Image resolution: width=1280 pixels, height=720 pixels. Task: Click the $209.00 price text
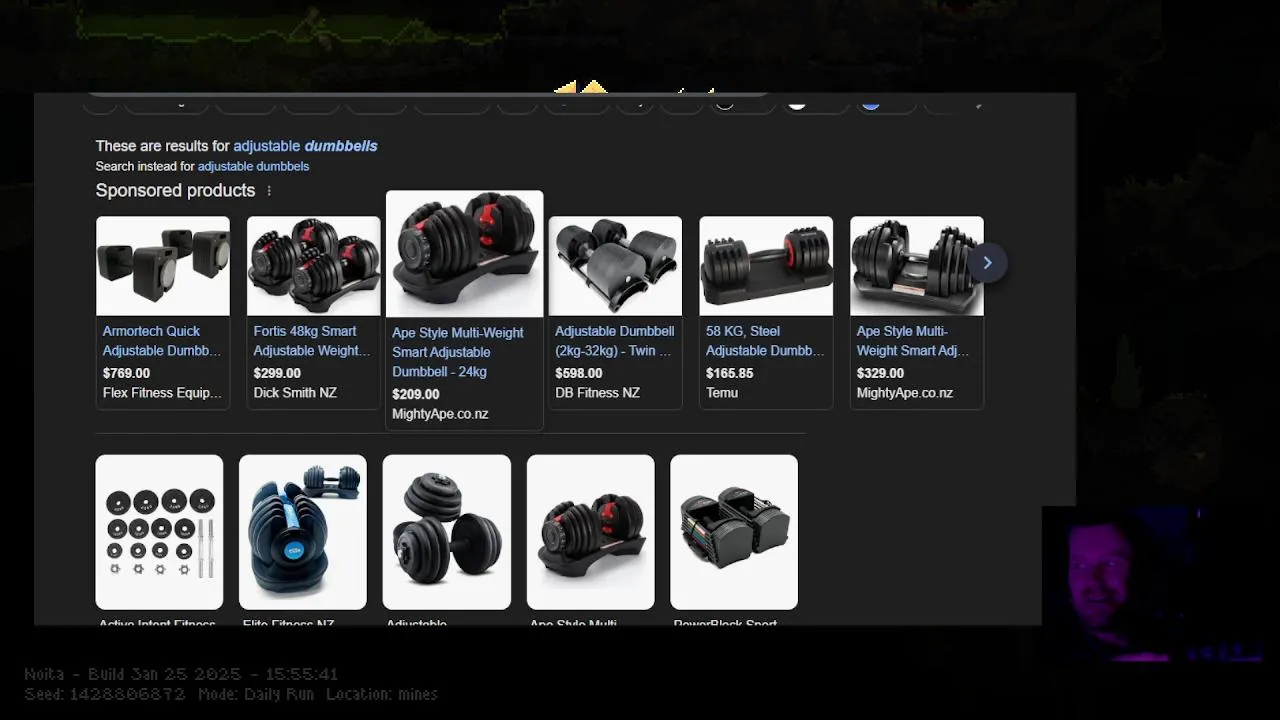coord(416,394)
